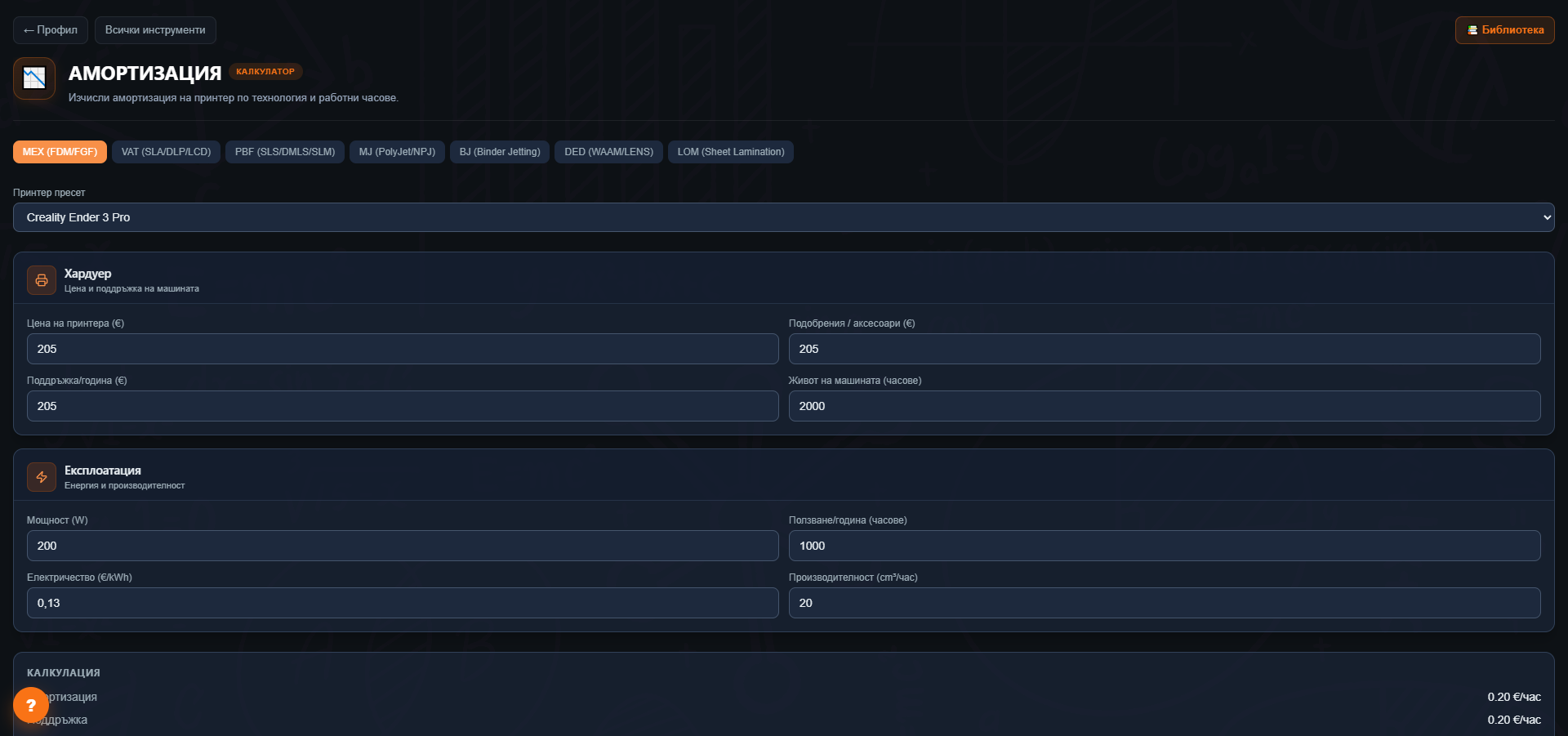This screenshot has width=1568, height=736.
Task: Click the lightning icon in Експлоатация section
Action: tap(42, 477)
